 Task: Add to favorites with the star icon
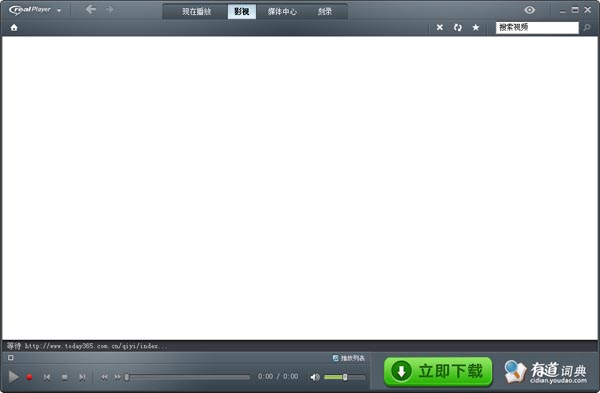coord(476,28)
